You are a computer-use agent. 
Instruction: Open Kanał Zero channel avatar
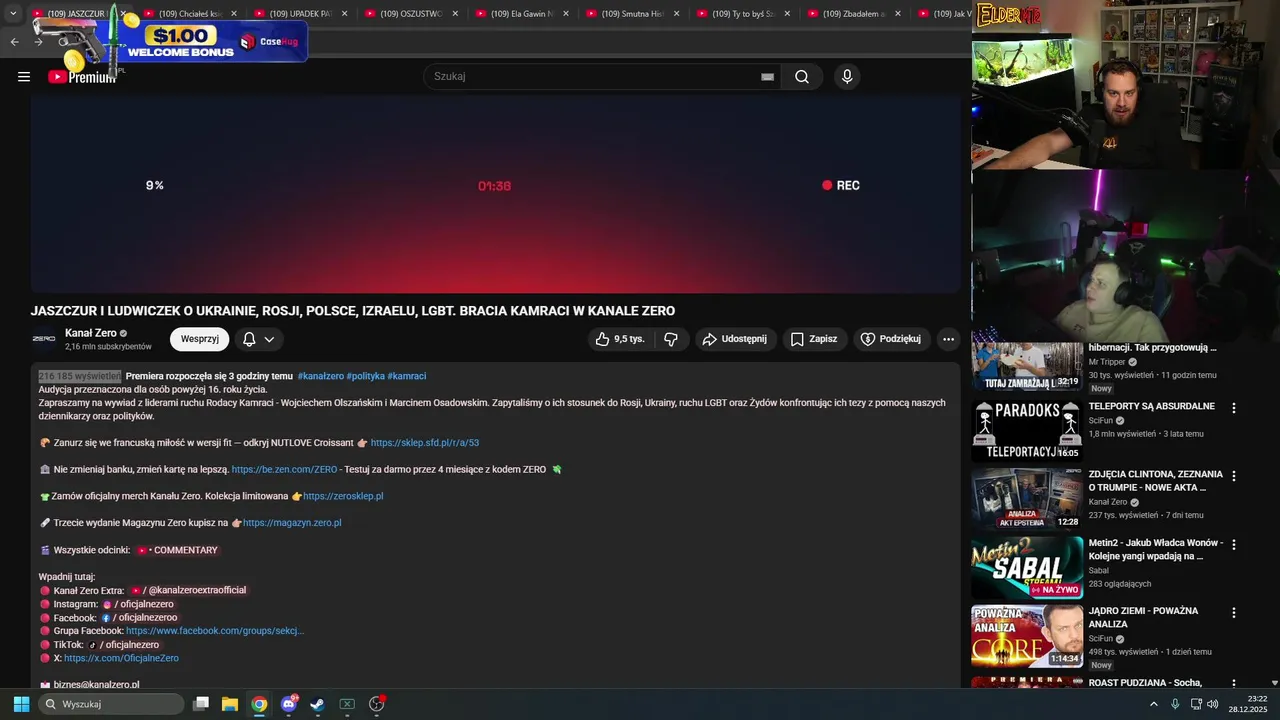[44, 339]
